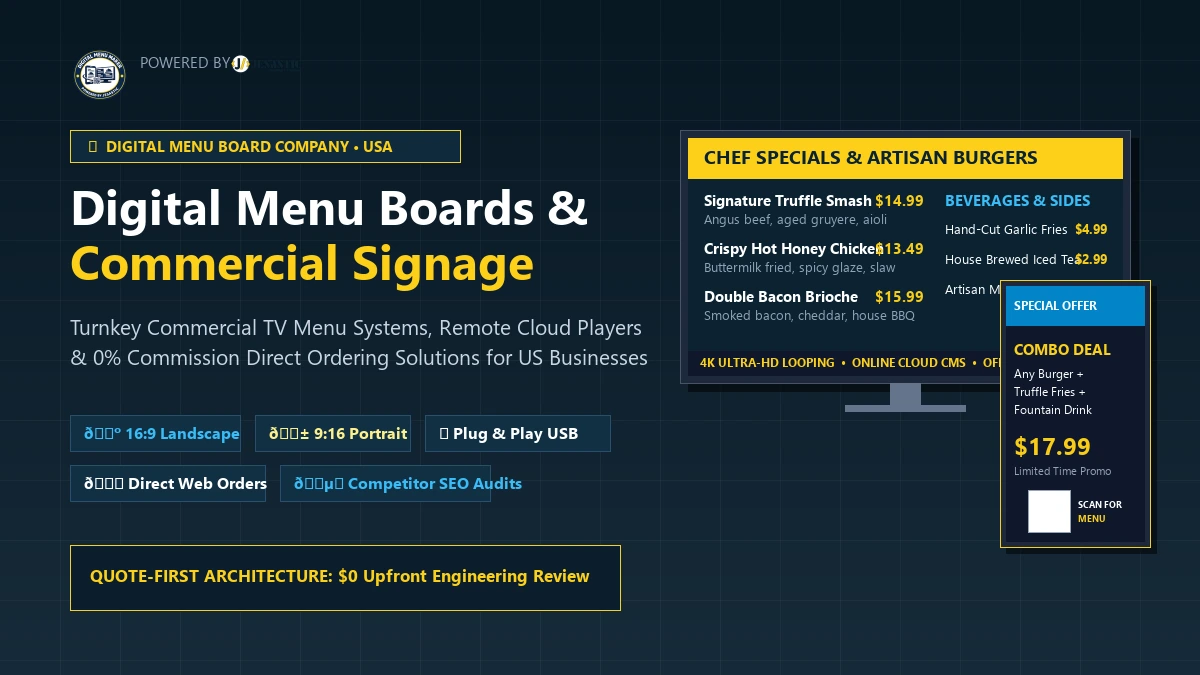Open the Competitor SEO Audits chip
Screen dimensions: 1200x675
[385, 483]
